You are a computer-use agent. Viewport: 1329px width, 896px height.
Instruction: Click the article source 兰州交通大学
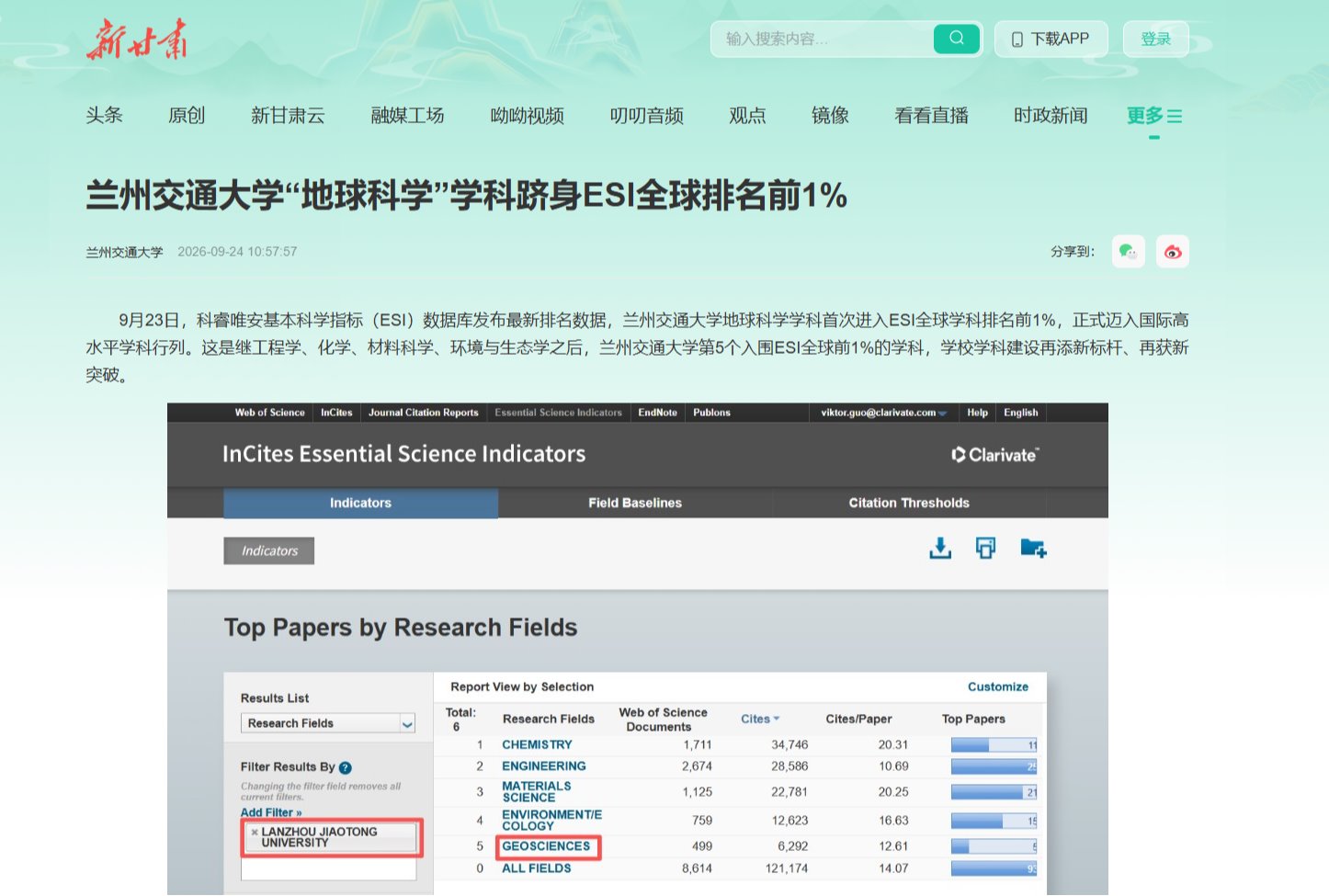pyautogui.click(x=124, y=252)
